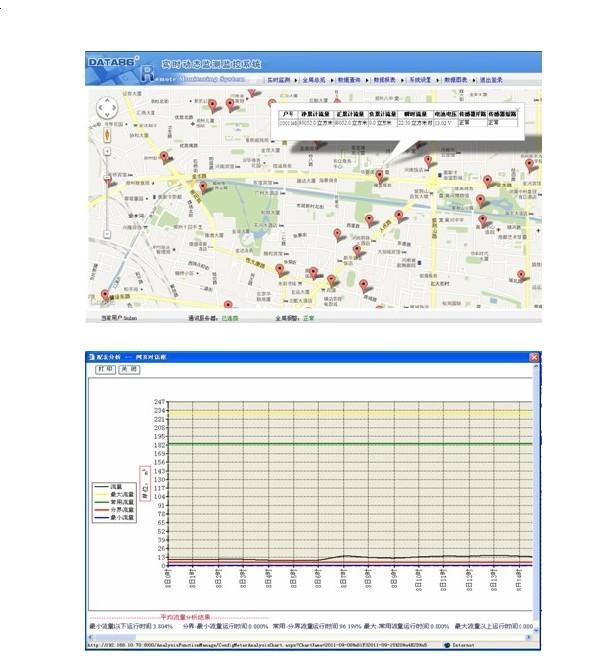Click the 最大流量 legend color entry
608x665 pixels.
[x=110, y=494]
